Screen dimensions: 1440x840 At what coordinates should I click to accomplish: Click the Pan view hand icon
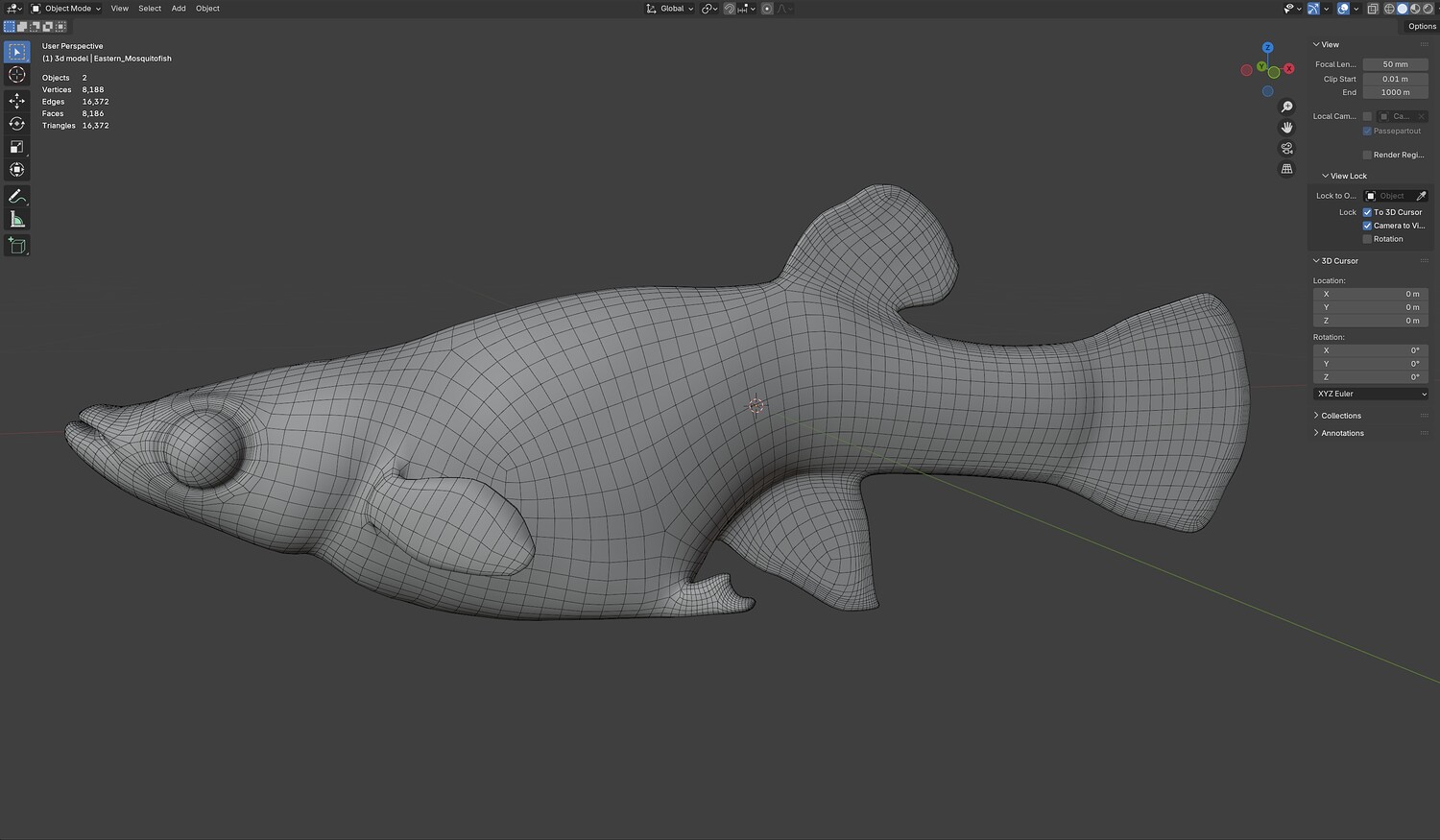point(1287,128)
